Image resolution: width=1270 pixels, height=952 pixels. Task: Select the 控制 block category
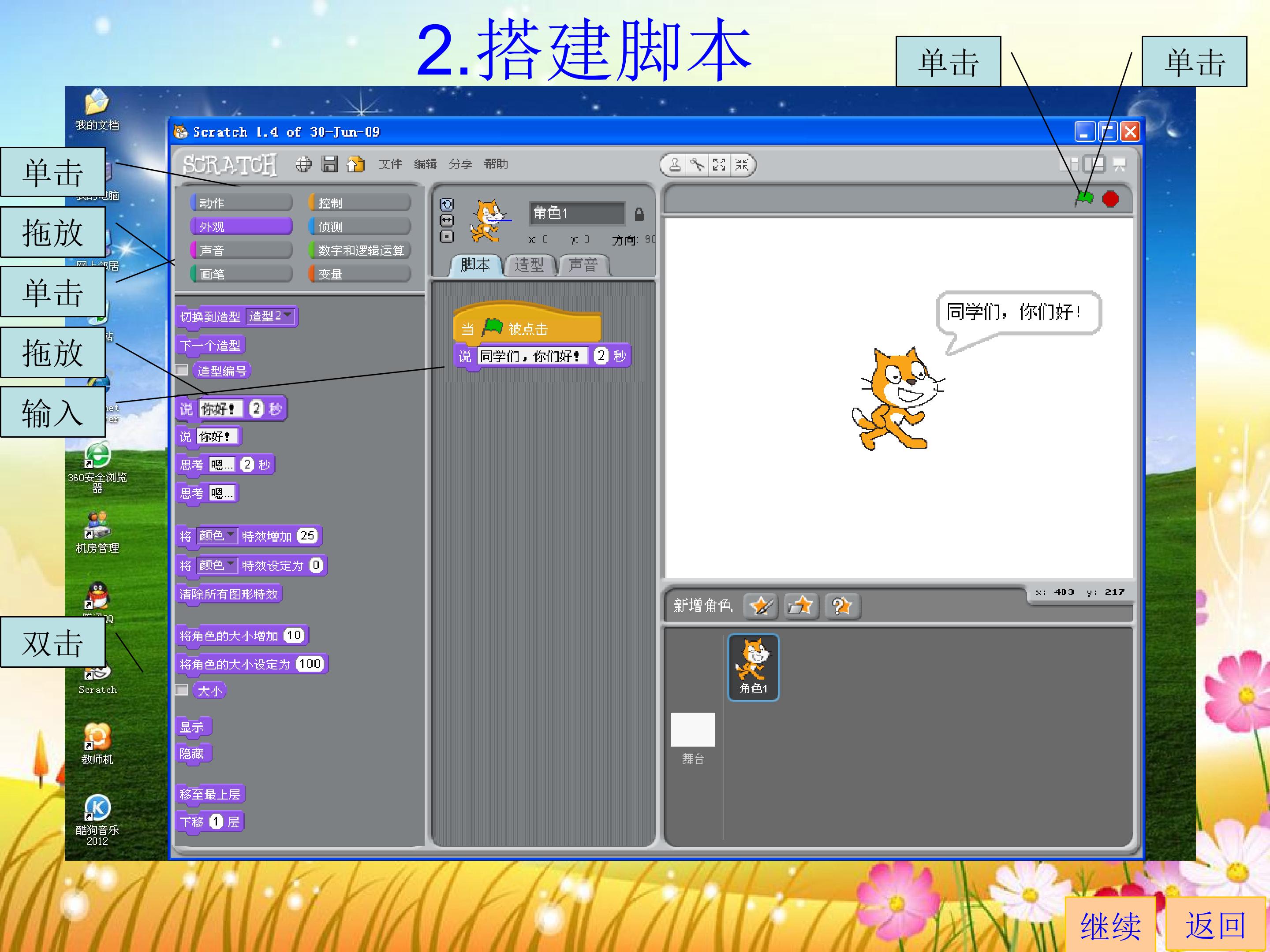[359, 203]
